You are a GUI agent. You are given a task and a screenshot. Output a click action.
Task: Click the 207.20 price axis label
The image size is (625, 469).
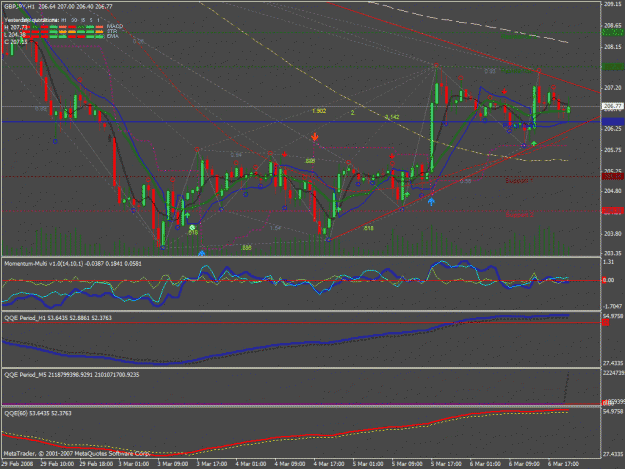pos(613,88)
